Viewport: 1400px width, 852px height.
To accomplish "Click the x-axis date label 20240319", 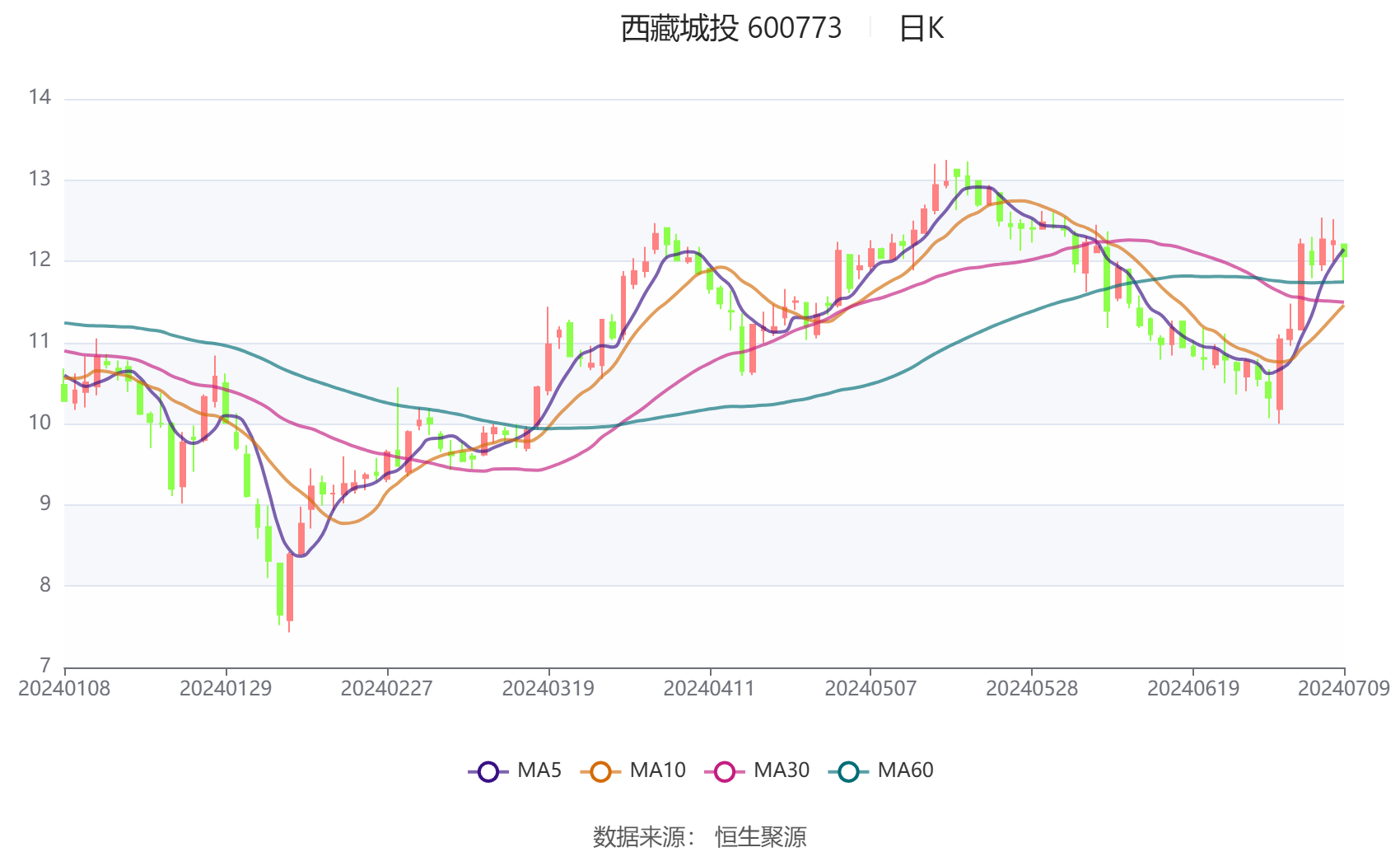I will (x=548, y=689).
